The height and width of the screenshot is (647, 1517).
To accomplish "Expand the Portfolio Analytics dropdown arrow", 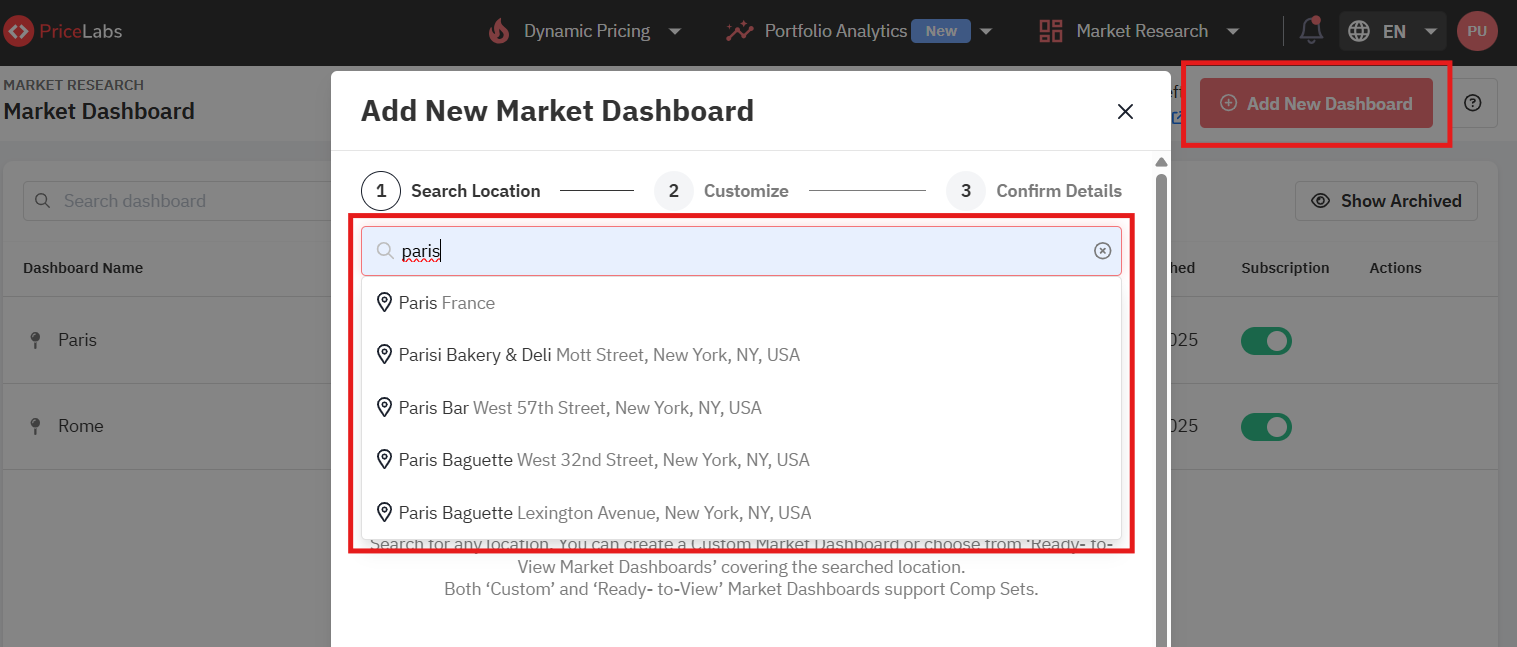I will point(986,31).
